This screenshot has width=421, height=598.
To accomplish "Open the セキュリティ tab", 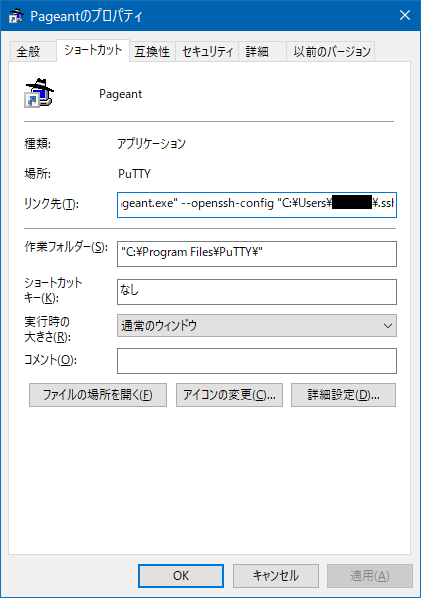I will 207,51.
